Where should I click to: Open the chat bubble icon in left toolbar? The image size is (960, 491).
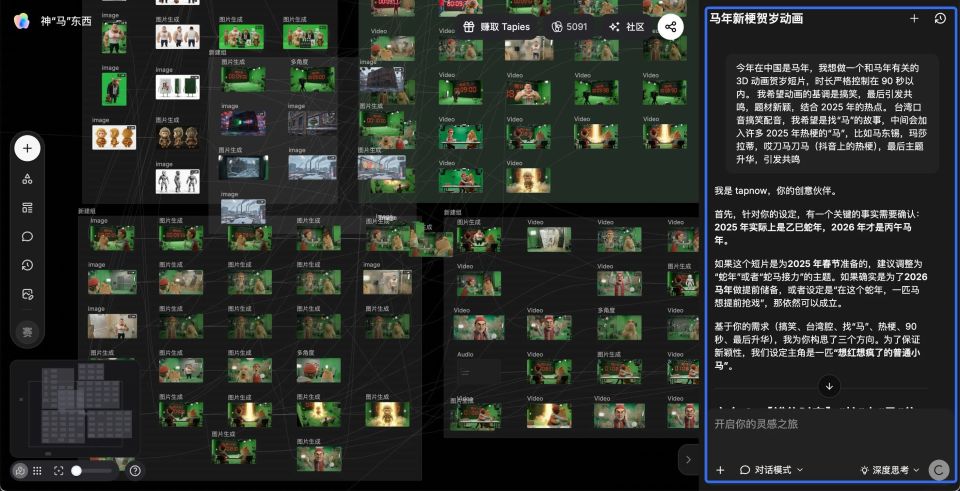pyautogui.click(x=28, y=236)
